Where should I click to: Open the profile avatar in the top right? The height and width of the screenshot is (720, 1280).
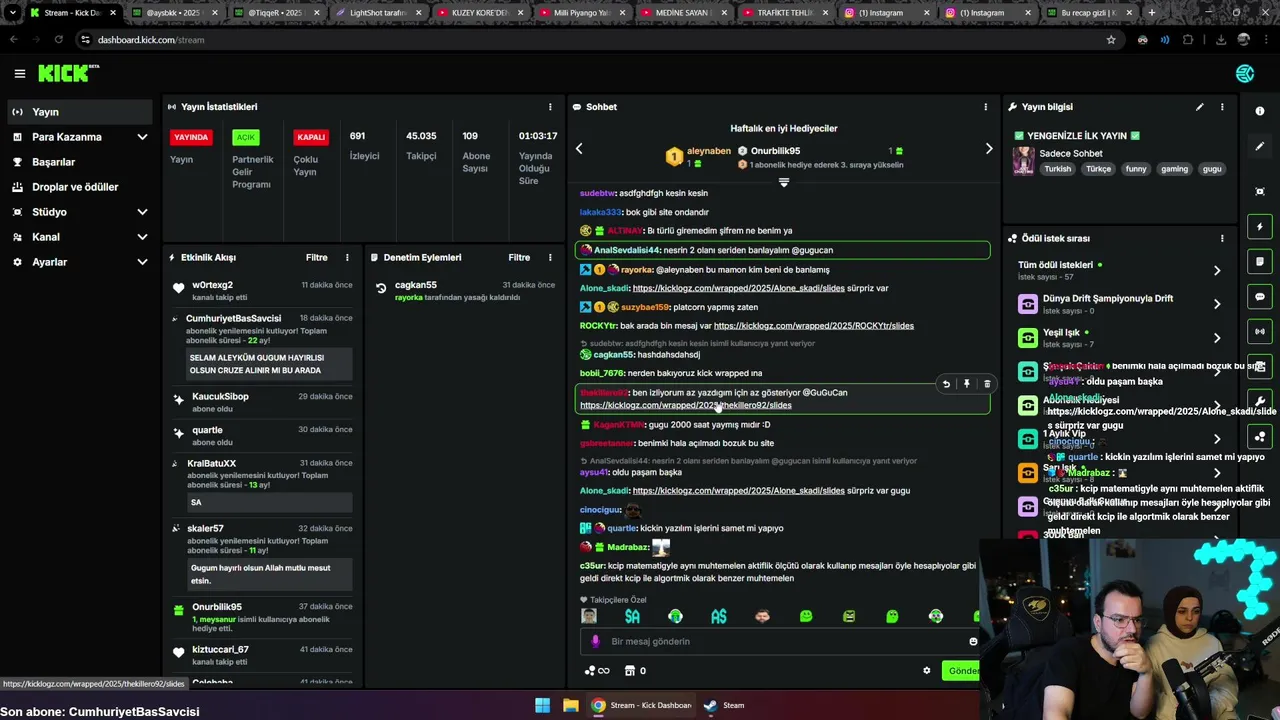pyautogui.click(x=1245, y=73)
